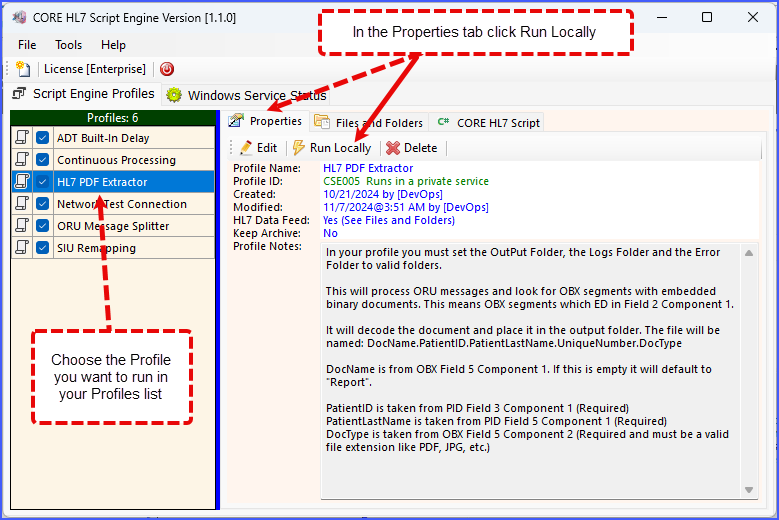Open the File menu
This screenshot has width=779, height=520.
pos(27,45)
